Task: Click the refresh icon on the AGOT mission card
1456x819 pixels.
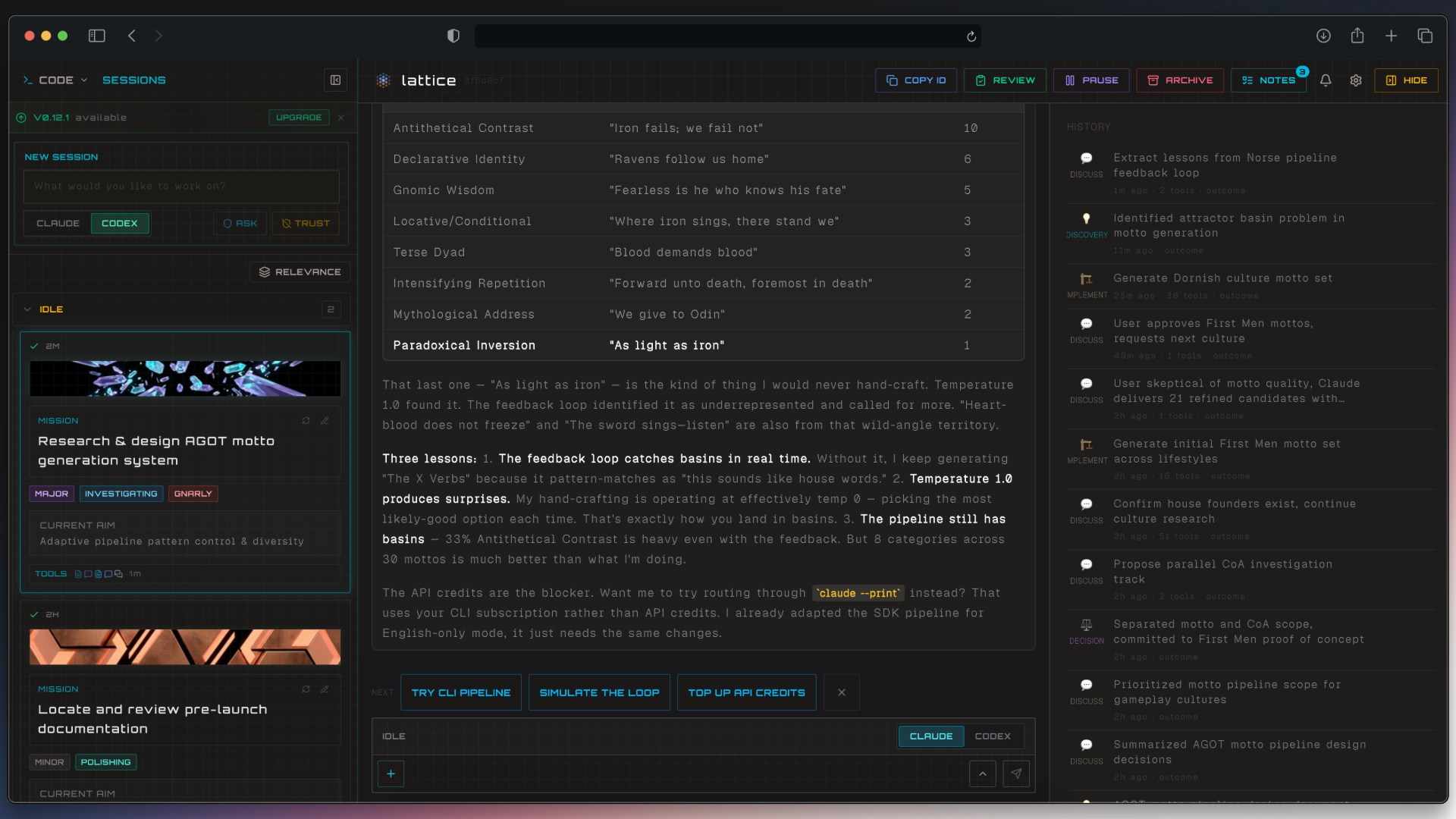Action: (306, 420)
